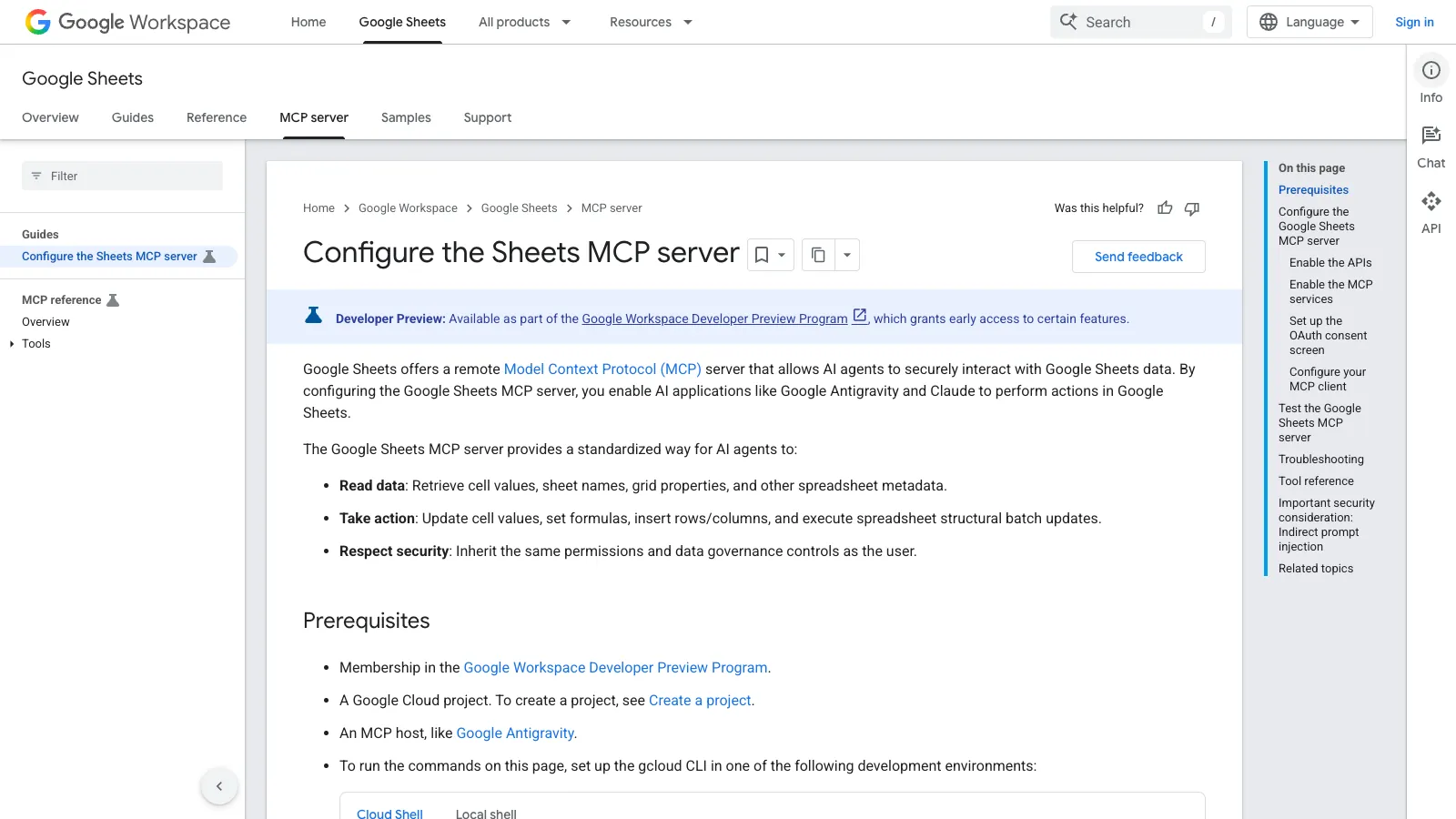Expand the copy page options arrow
Screen dimensions: 1456x819
847,255
